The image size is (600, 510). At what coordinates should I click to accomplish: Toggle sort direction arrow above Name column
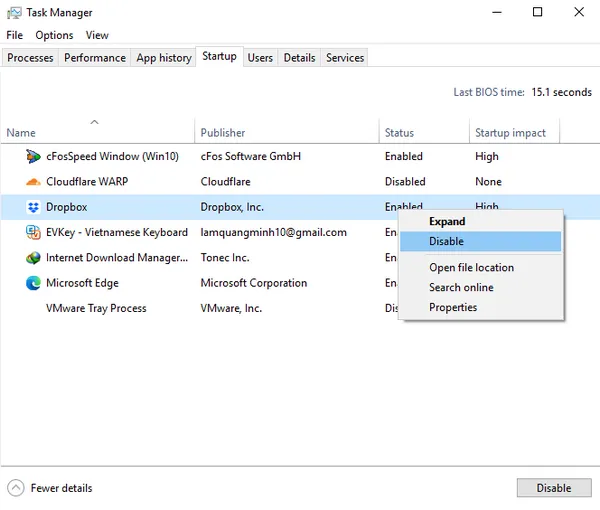pos(94,122)
